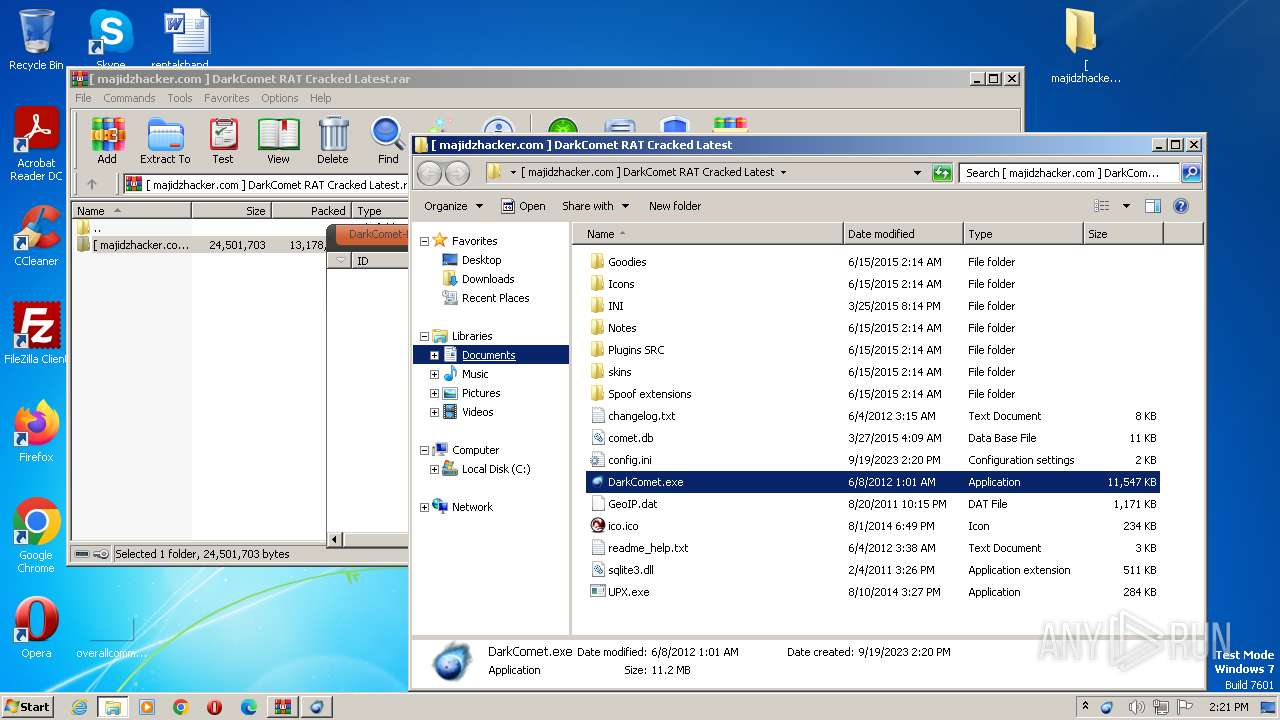Open the change view dropdown arrow
The height and width of the screenshot is (720, 1280).
(1126, 206)
